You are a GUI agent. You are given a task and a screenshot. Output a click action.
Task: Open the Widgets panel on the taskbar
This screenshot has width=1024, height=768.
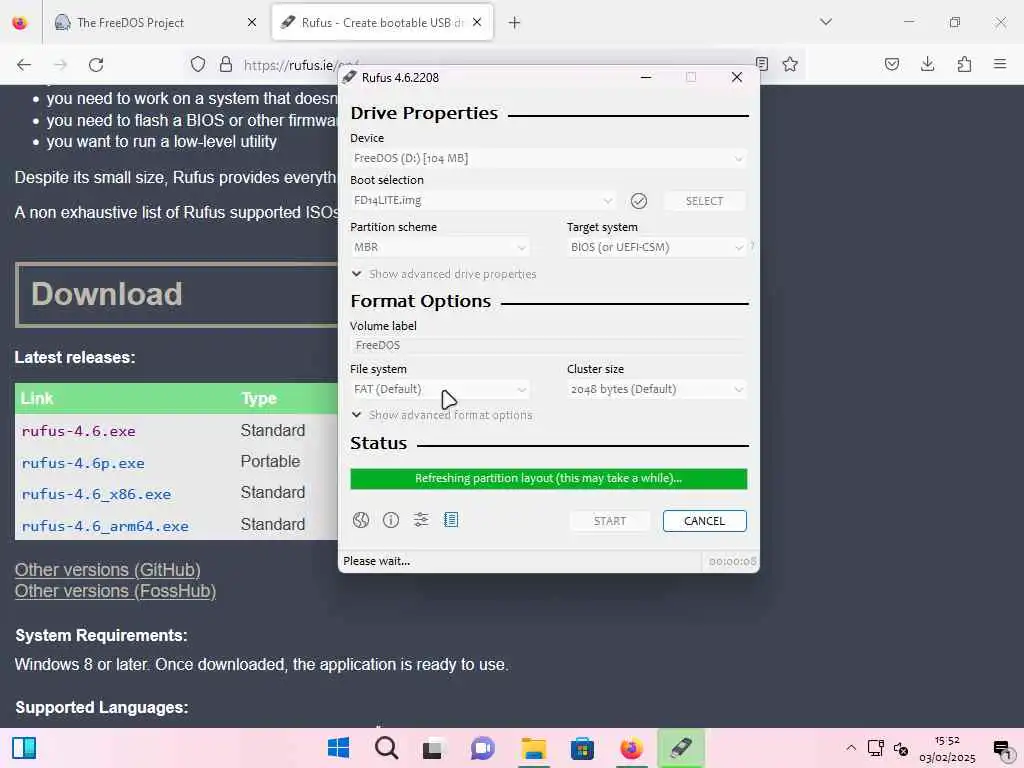pyautogui.click(x=24, y=748)
